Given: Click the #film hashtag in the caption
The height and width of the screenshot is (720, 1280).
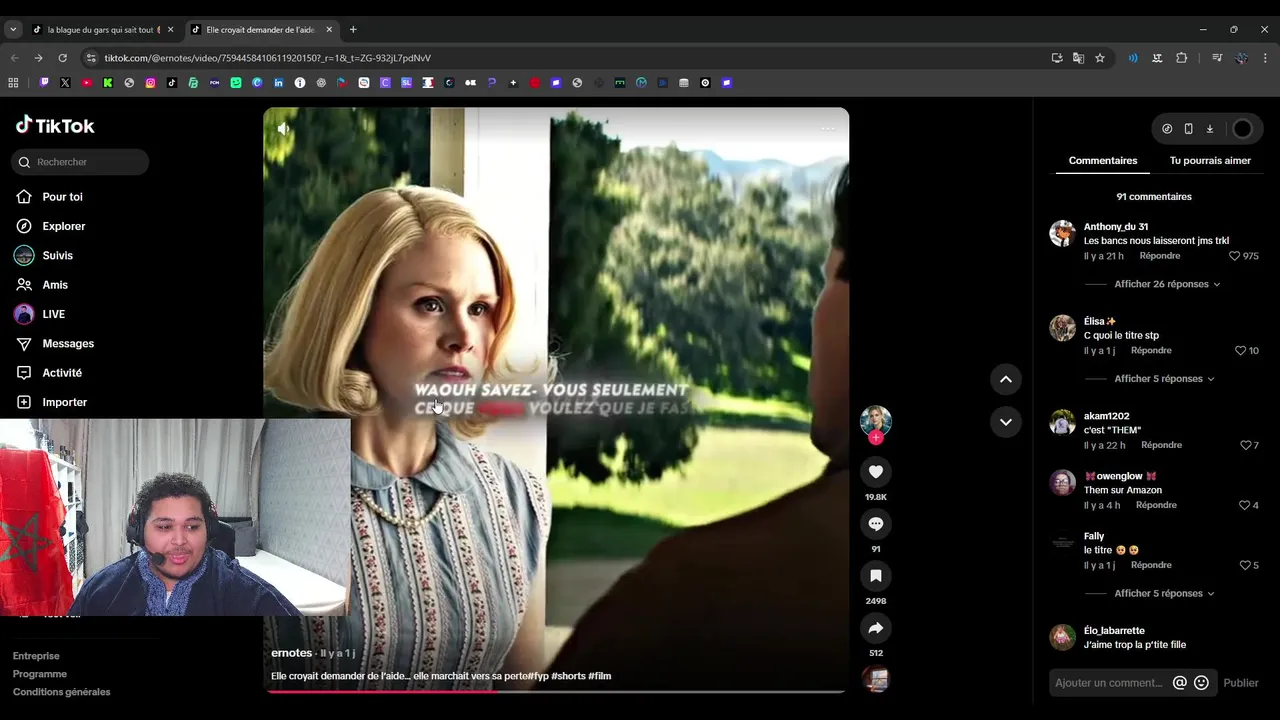Looking at the screenshot, I should point(599,676).
